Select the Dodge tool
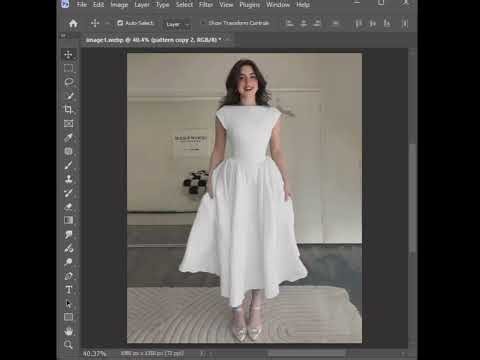The height and width of the screenshot is (360, 480). (68, 262)
